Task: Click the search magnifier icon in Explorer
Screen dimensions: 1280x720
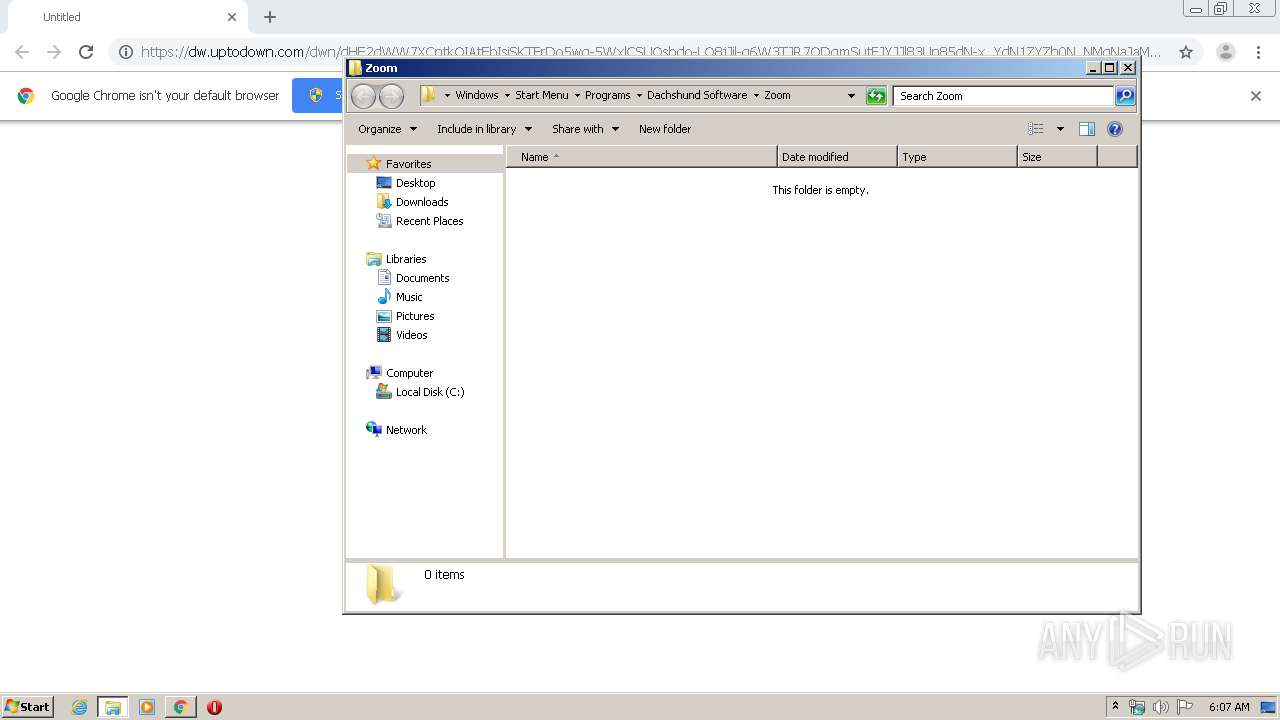Action: click(x=1125, y=96)
